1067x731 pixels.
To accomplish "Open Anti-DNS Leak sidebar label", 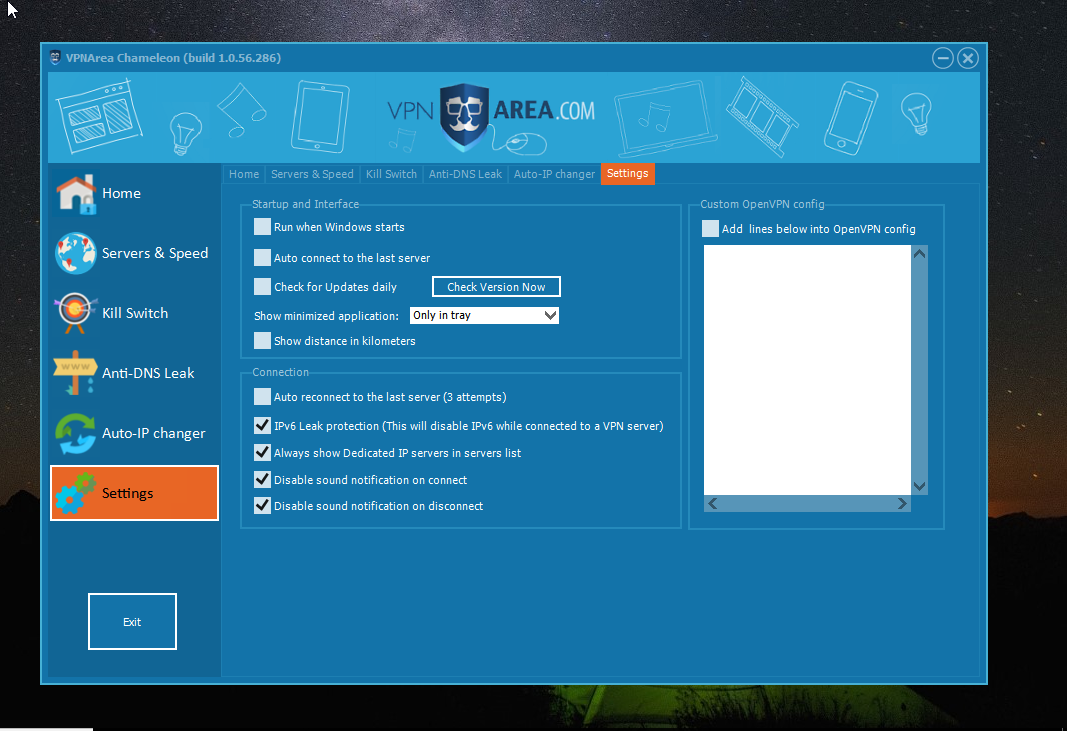I will point(148,373).
